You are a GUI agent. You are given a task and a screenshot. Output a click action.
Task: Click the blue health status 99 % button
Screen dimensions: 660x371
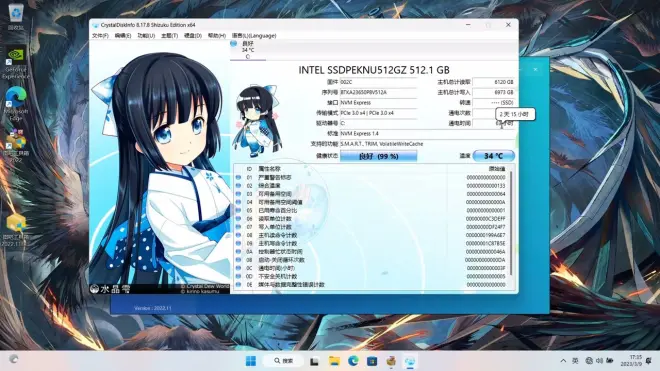pyautogui.click(x=378, y=156)
